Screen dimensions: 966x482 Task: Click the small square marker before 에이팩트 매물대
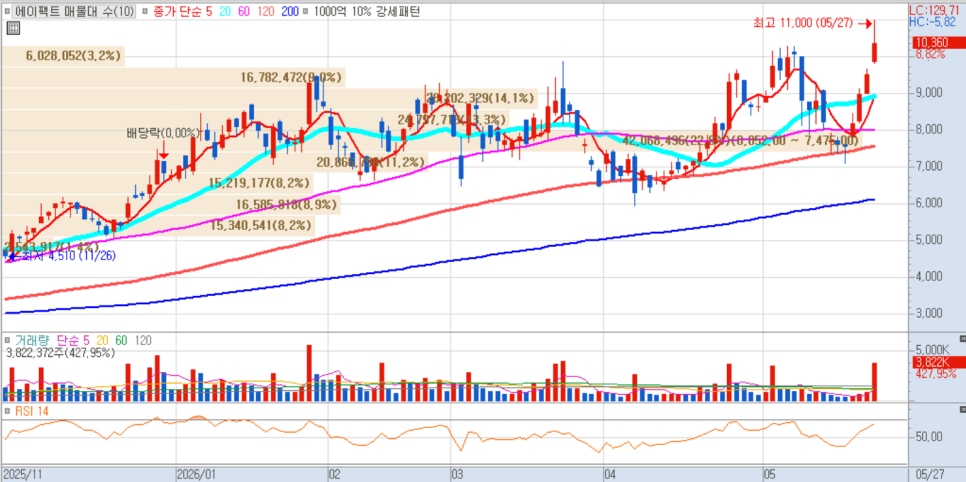7,11
